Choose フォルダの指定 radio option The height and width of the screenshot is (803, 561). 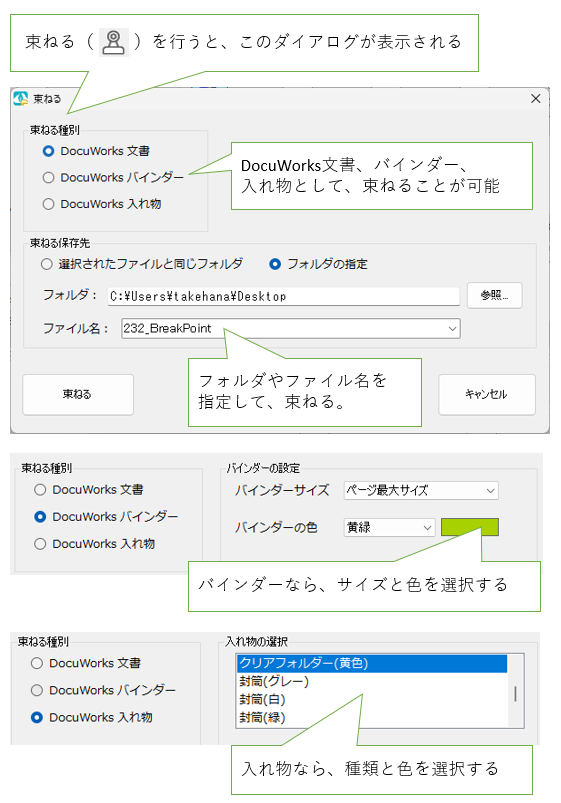tap(275, 264)
